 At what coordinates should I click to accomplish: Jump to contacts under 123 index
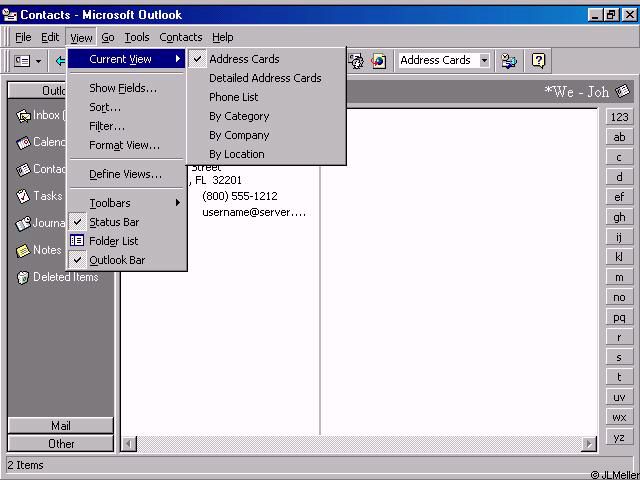click(619, 117)
